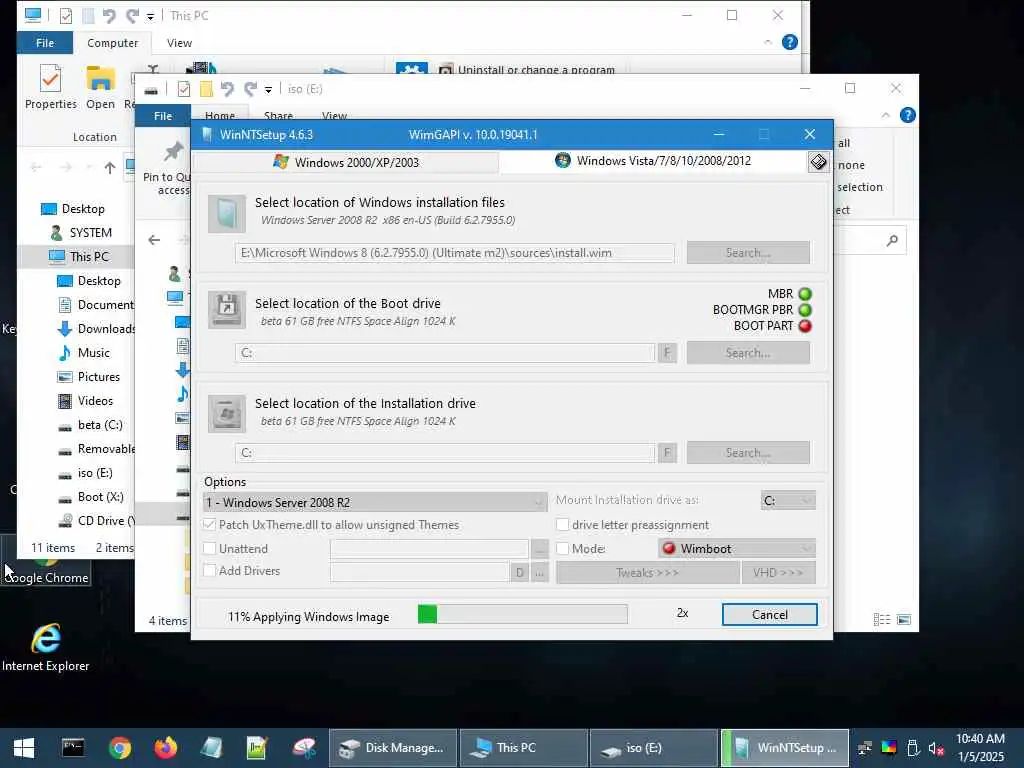Select beta (C:) in This PC tree
1024x768 pixels.
coord(99,424)
